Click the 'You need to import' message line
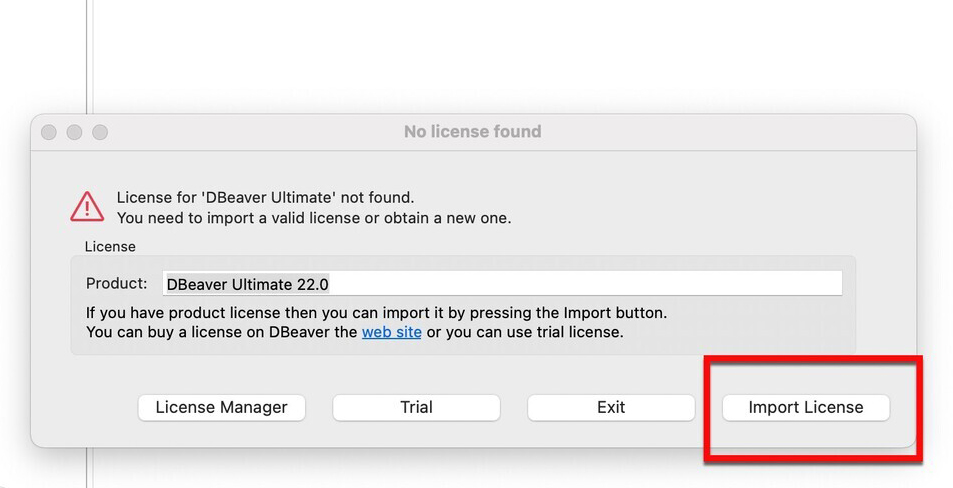Screen dimensions: 953x488 click(313, 217)
